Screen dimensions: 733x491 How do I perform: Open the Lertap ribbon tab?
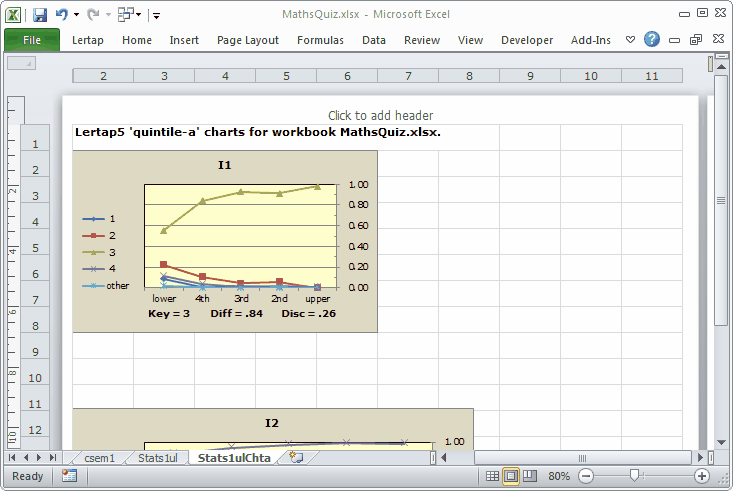click(89, 40)
